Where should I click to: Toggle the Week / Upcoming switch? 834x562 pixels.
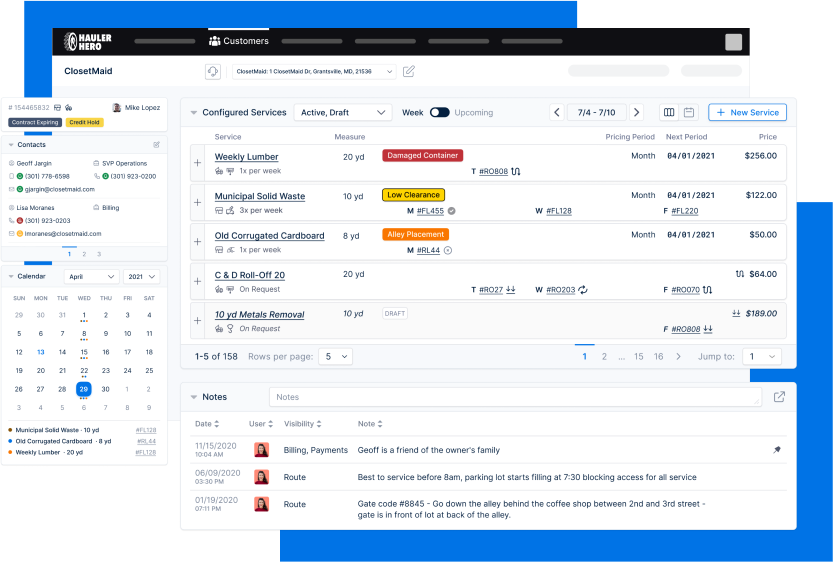pos(440,112)
